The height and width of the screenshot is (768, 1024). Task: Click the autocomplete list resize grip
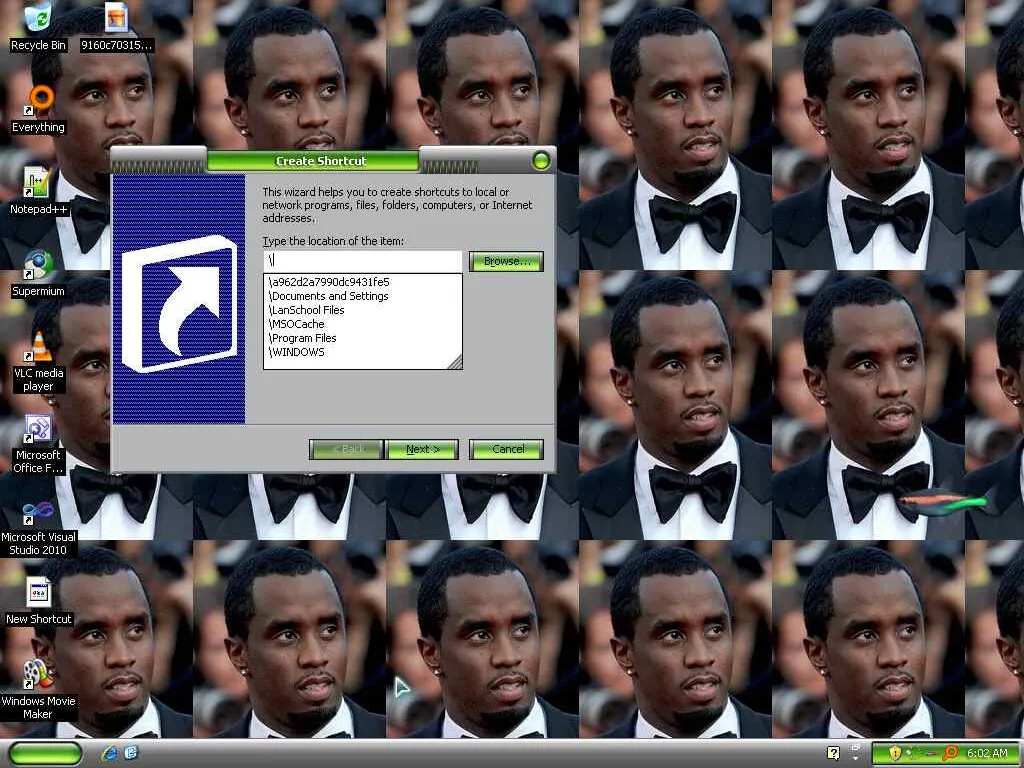pyautogui.click(x=456, y=362)
